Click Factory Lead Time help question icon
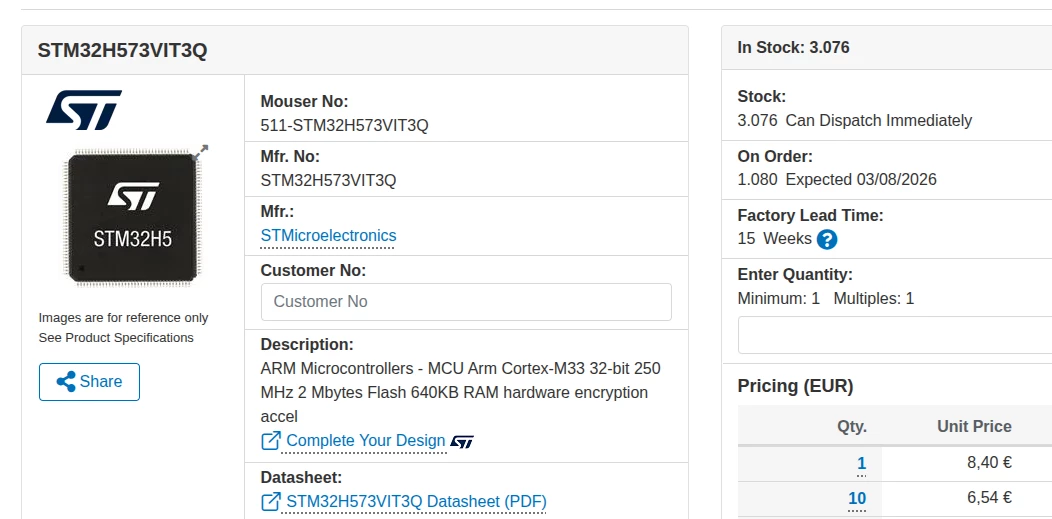This screenshot has height=519, width=1052. [827, 239]
